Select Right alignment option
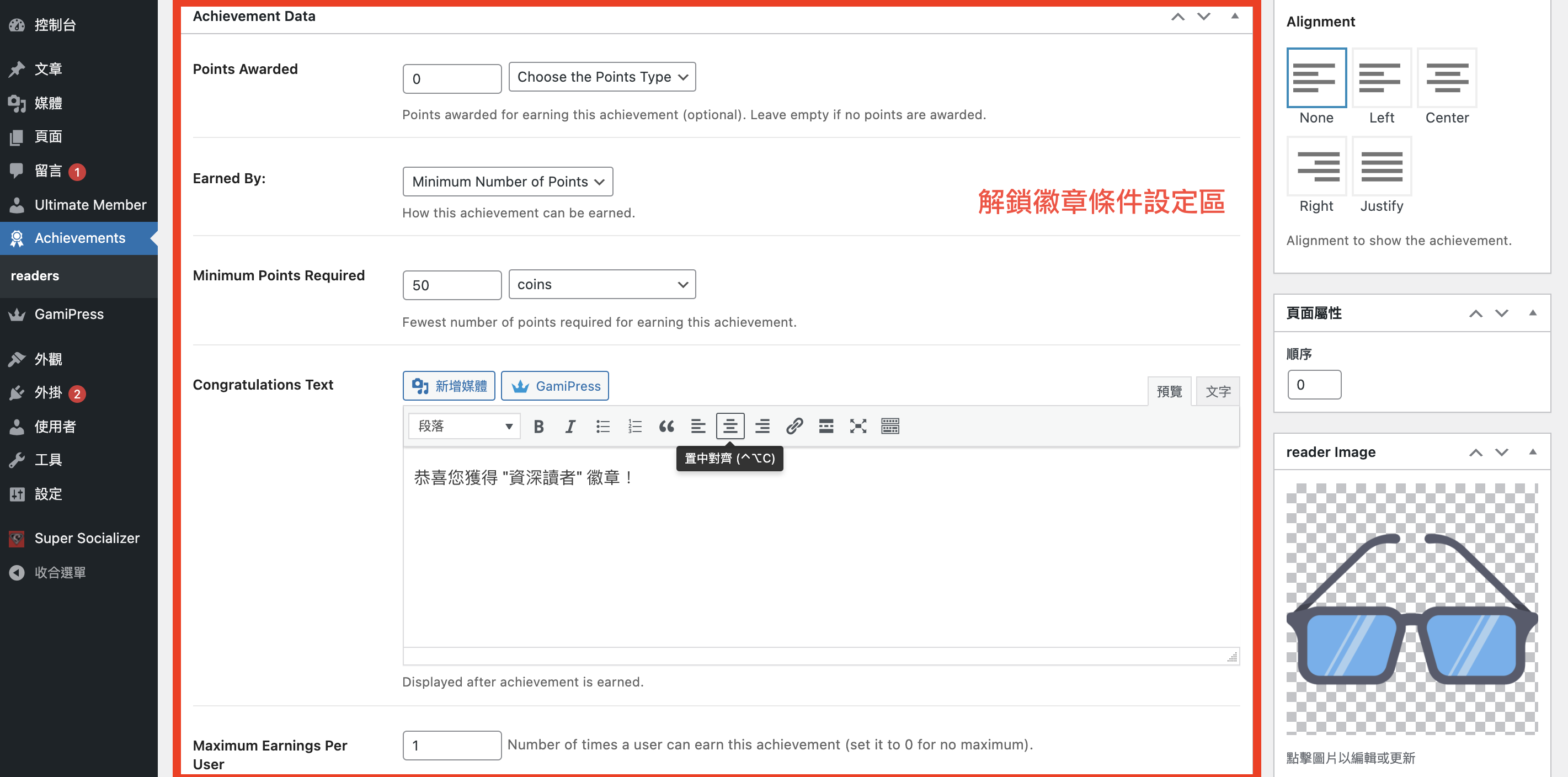 point(1316,166)
